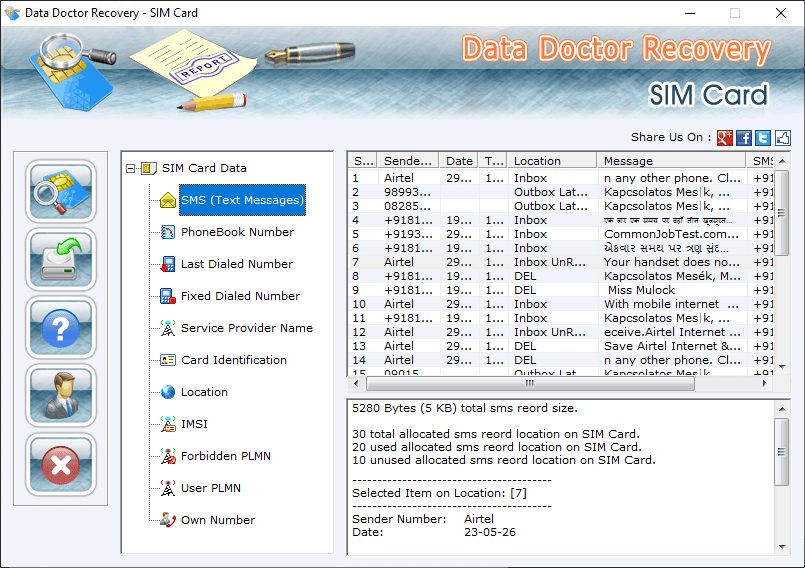Screen dimensions: 805x568
Task: Select Service Provider Name tree item
Action: 246,328
